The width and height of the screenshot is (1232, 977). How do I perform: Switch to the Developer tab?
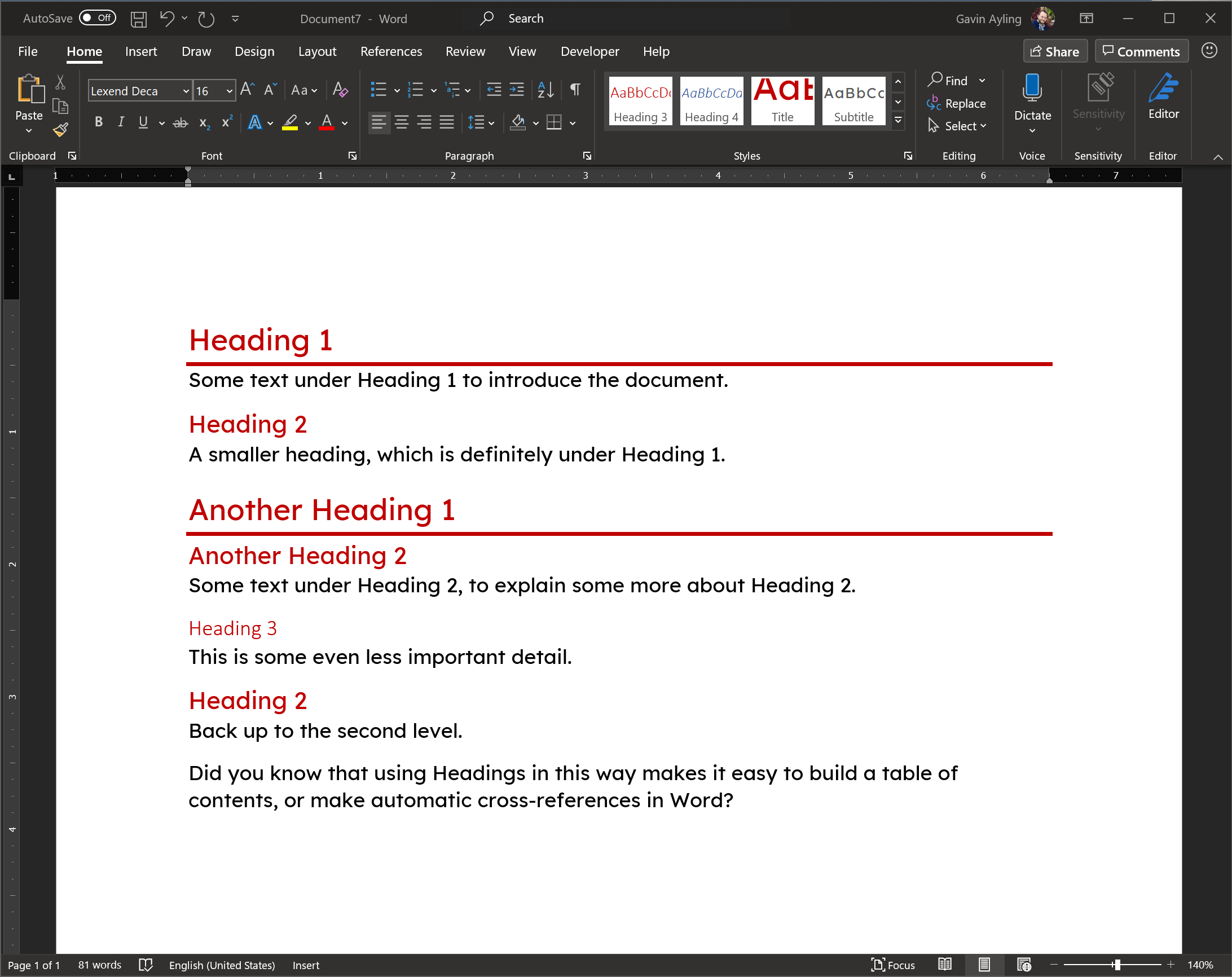[589, 51]
